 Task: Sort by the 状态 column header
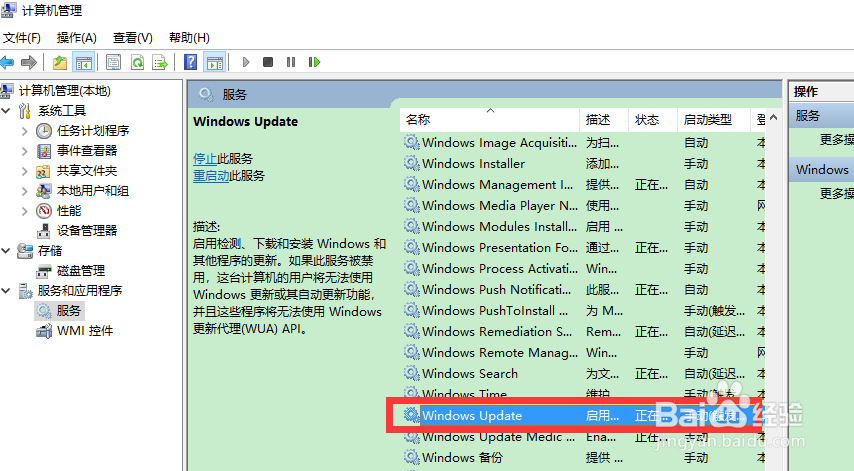(x=653, y=120)
